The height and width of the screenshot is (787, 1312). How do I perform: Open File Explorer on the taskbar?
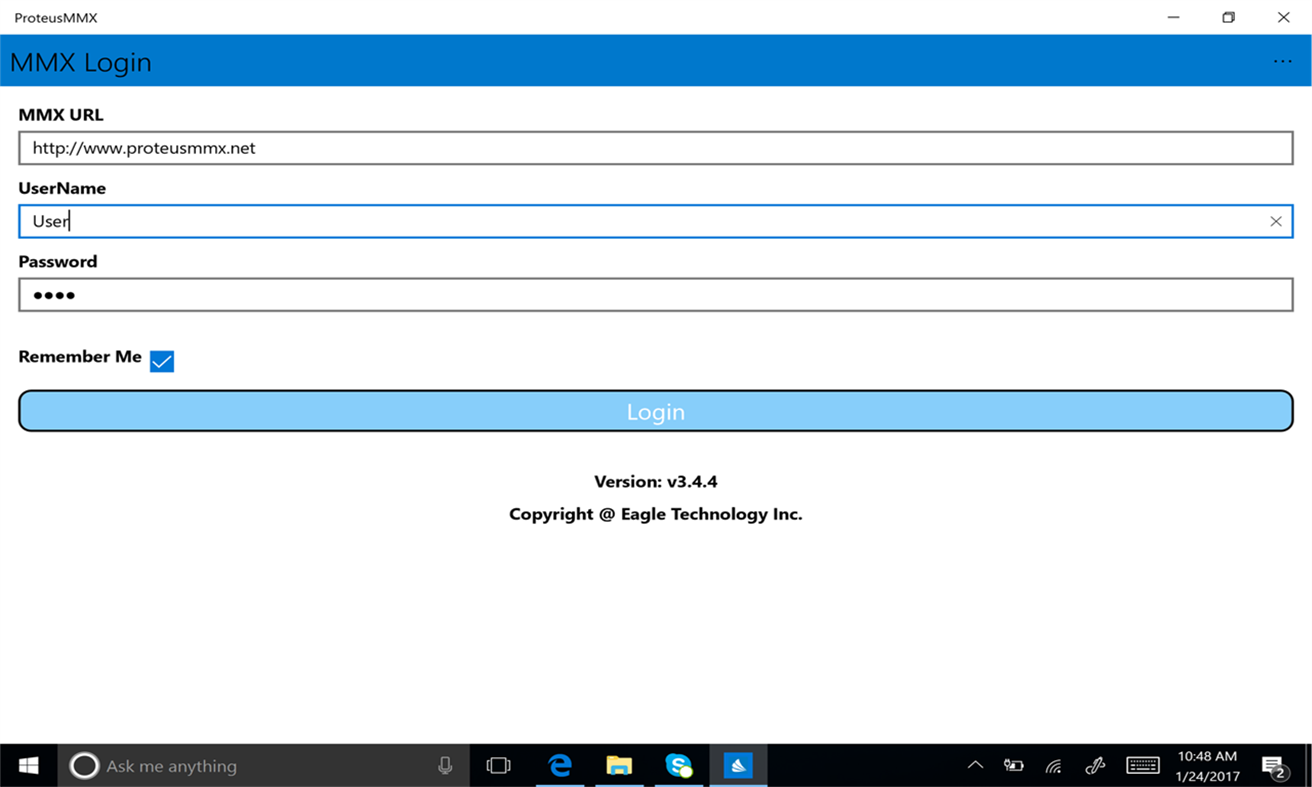[x=619, y=765]
